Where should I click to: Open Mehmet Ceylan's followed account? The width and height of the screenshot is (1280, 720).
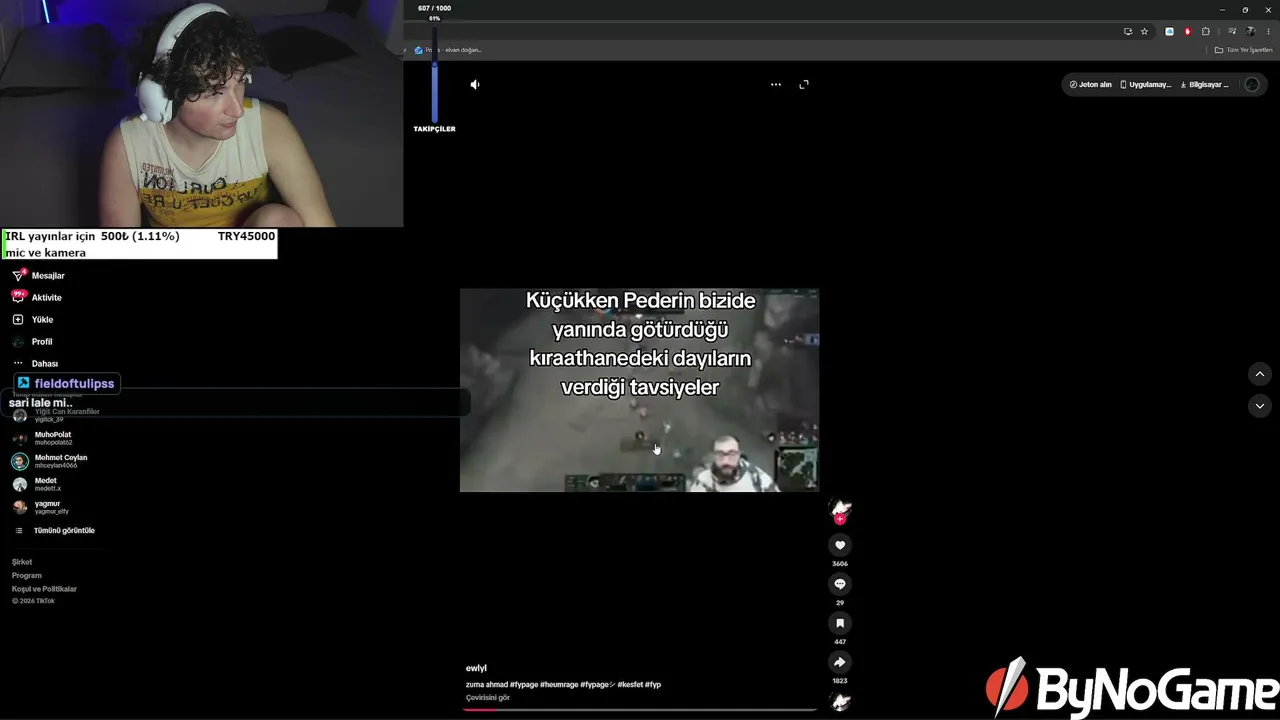coord(50,461)
